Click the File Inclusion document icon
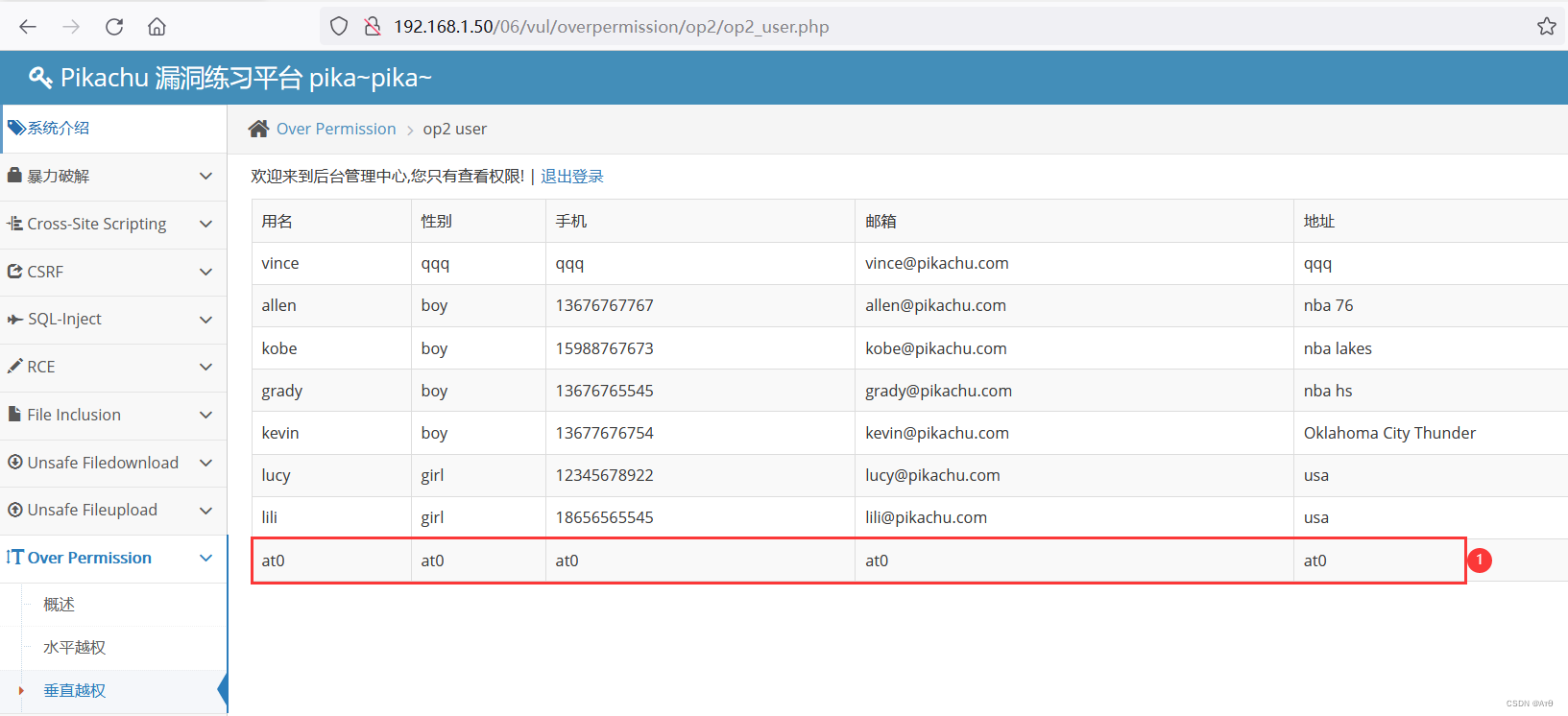The image size is (1568, 716). pyautogui.click(x=14, y=415)
